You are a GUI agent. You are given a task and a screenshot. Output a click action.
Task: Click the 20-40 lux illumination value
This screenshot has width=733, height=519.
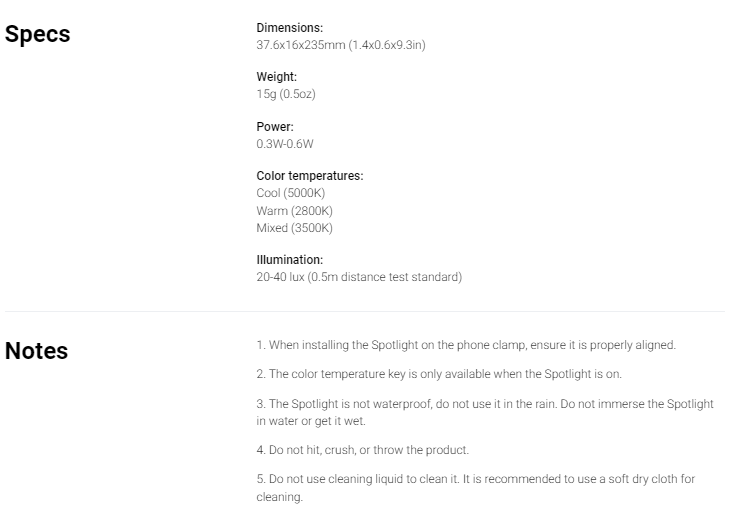point(359,277)
